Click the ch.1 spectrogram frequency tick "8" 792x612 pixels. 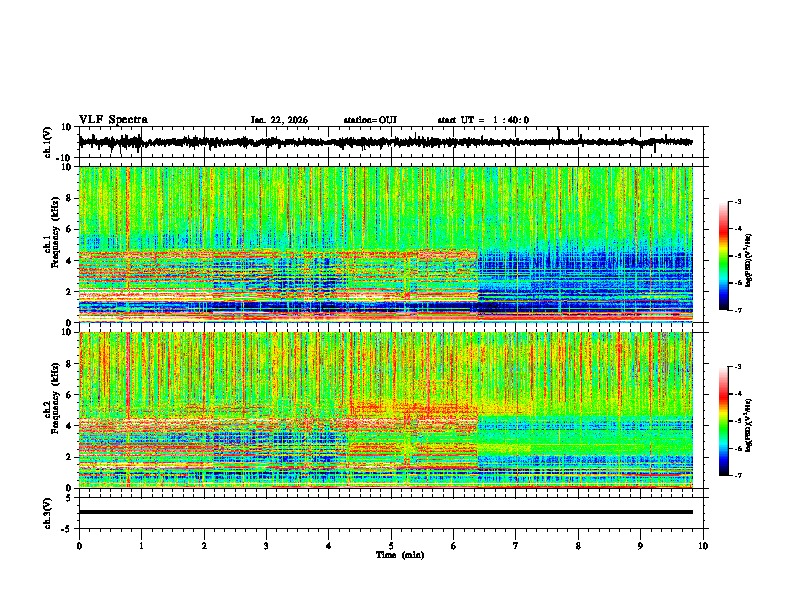(x=70, y=198)
